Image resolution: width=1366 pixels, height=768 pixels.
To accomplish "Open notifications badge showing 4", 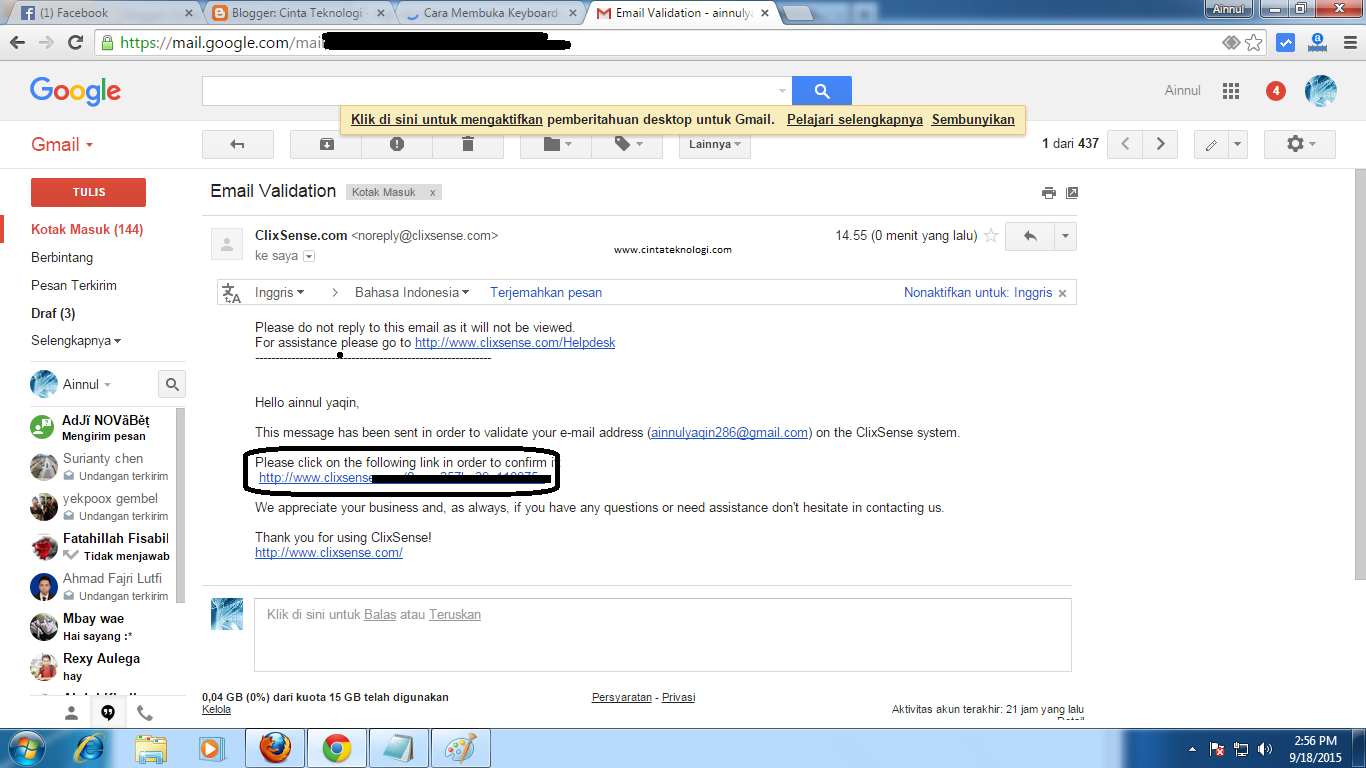I will 1276,91.
